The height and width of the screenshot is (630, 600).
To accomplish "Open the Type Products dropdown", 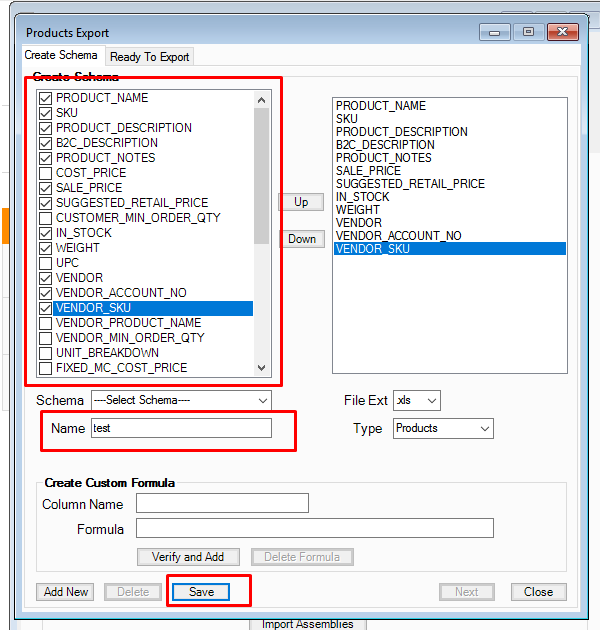I will click(x=443, y=428).
